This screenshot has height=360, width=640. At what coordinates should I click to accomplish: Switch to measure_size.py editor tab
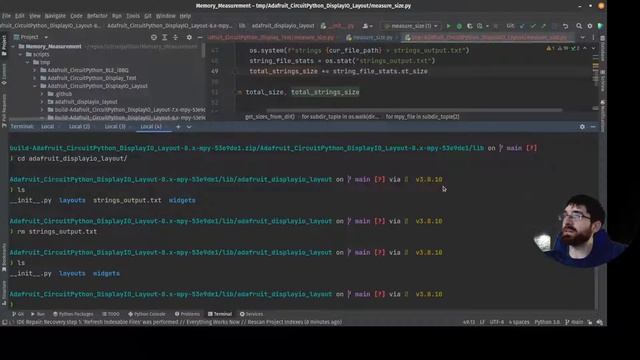tap(372, 38)
